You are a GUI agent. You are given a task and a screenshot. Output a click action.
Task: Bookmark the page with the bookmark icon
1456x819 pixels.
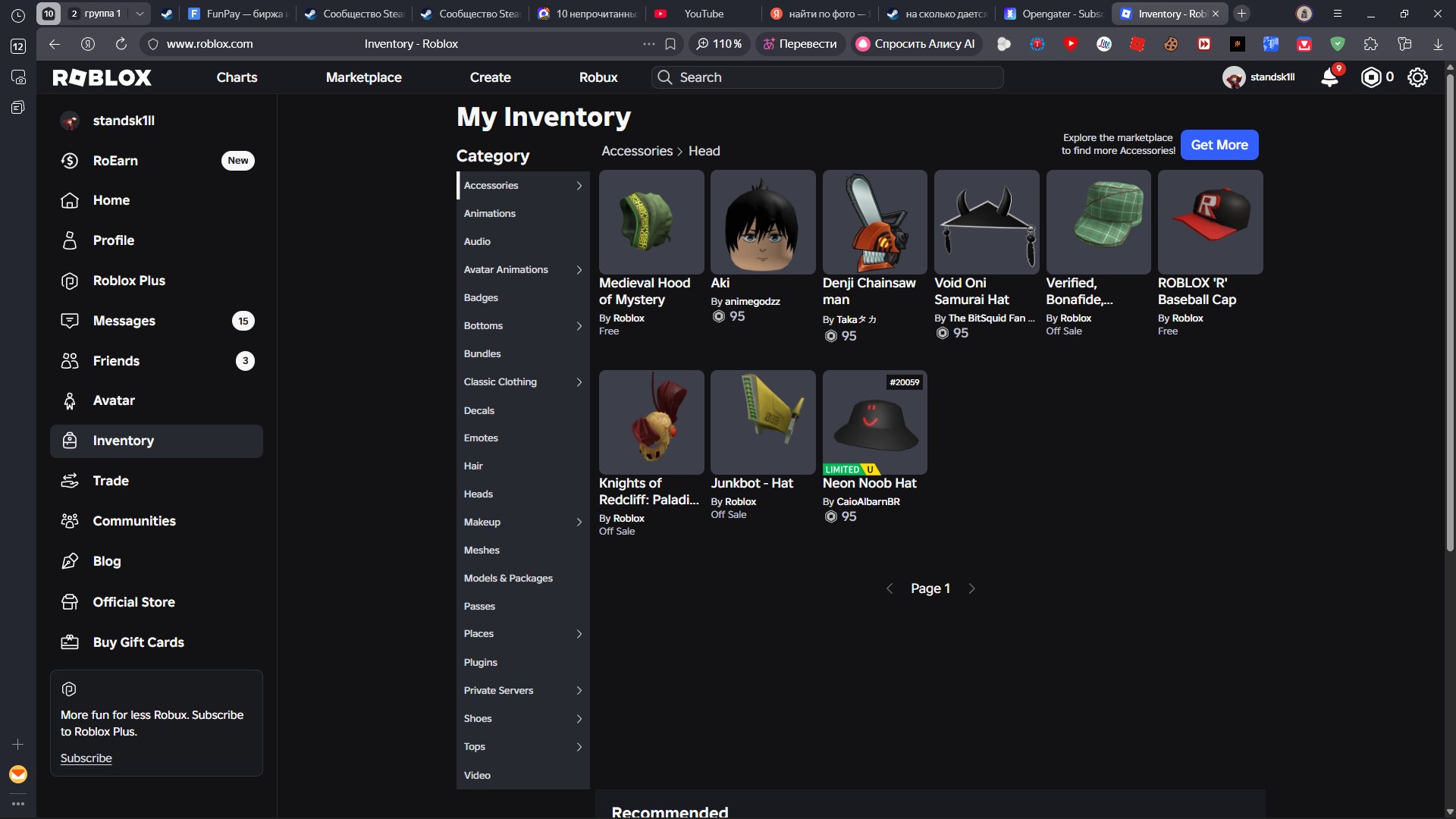click(670, 44)
